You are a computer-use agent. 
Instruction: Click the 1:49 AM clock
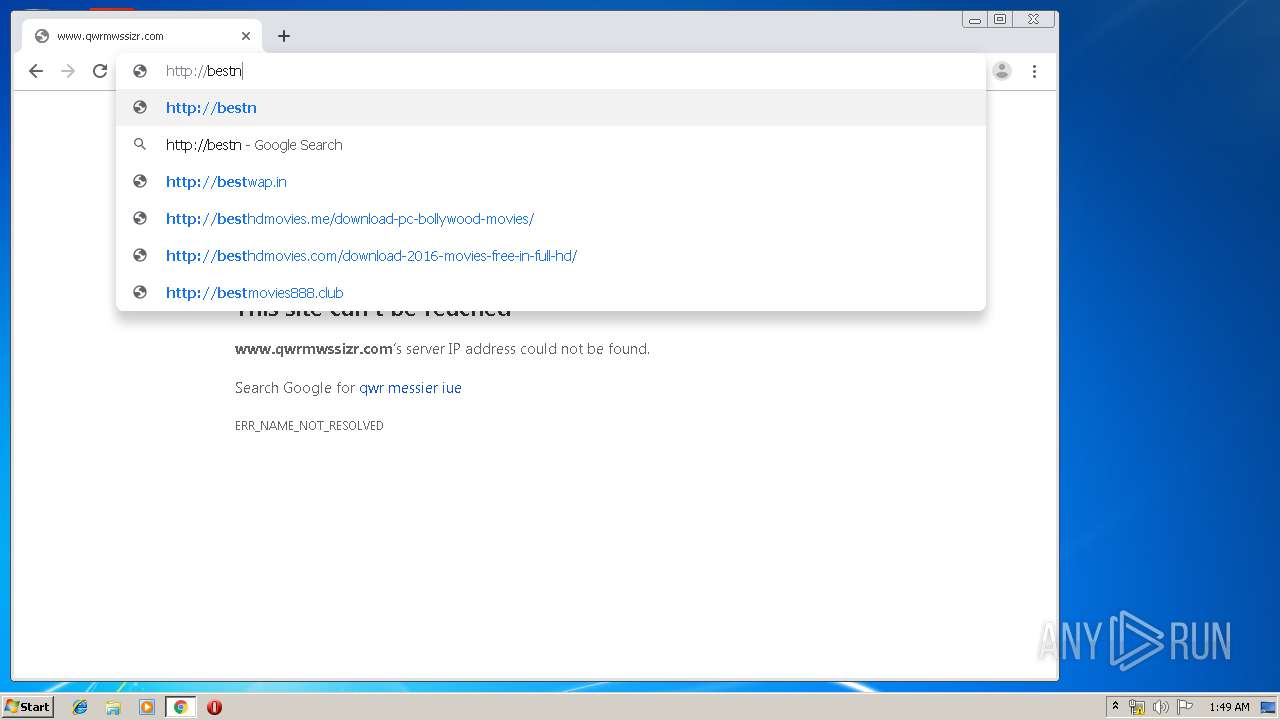click(1229, 707)
